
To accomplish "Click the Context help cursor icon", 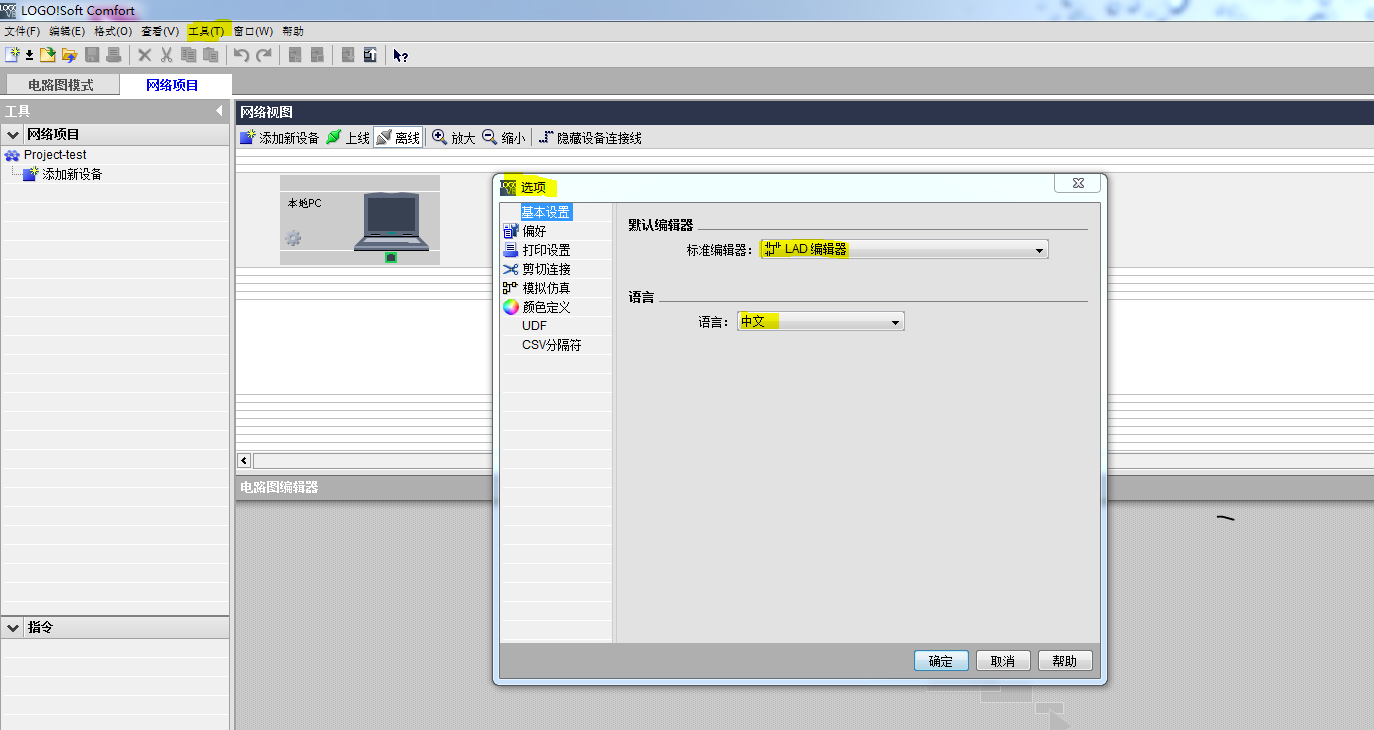I will click(x=400, y=55).
